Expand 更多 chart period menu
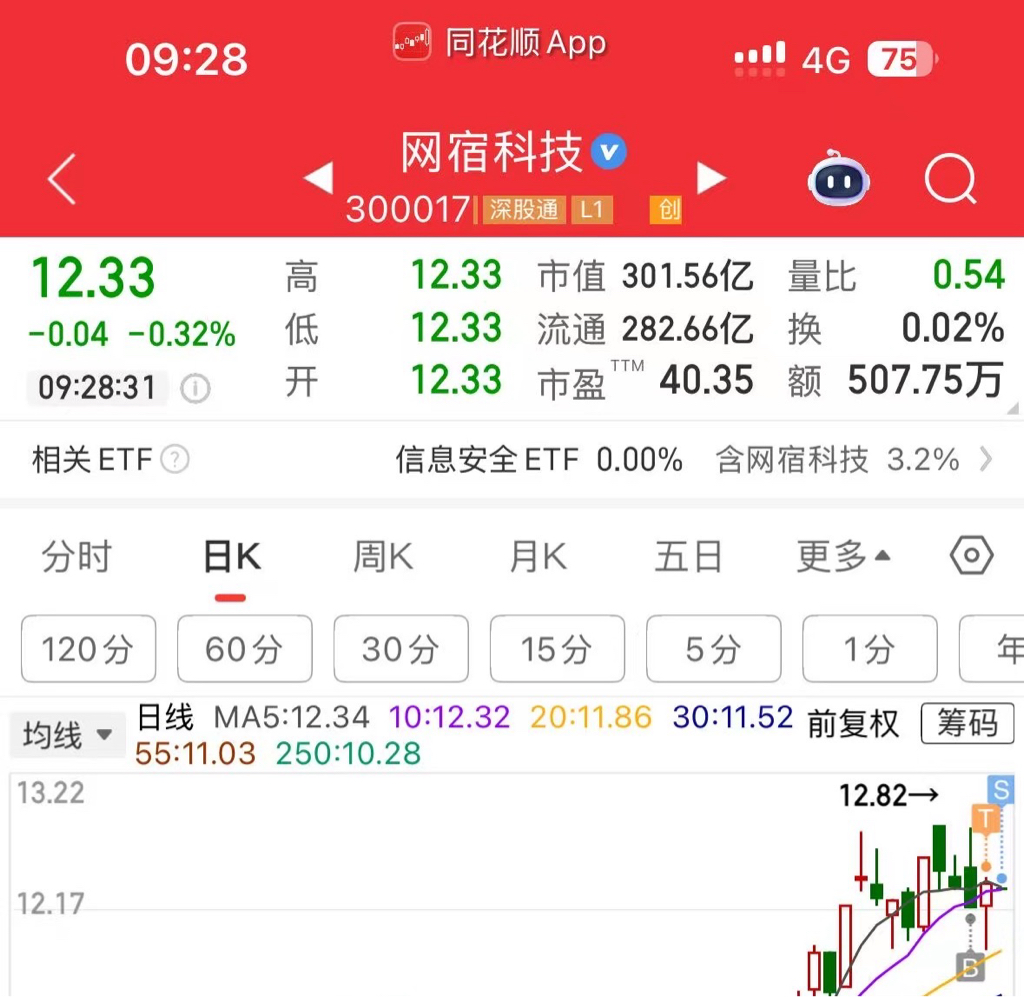Image resolution: width=1024 pixels, height=997 pixels. [843, 556]
